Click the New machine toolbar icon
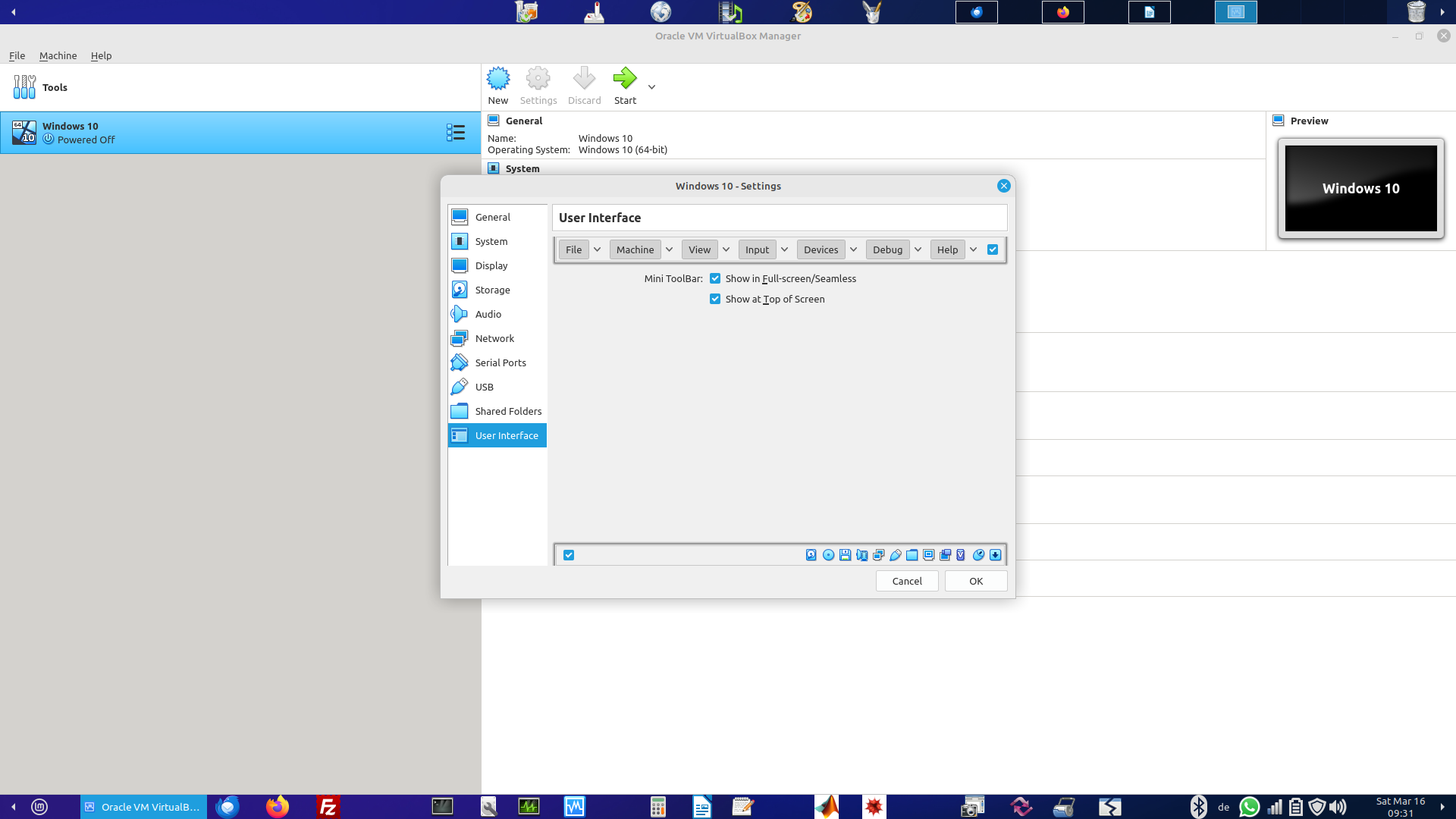This screenshot has width=1456, height=819. pyautogui.click(x=498, y=78)
